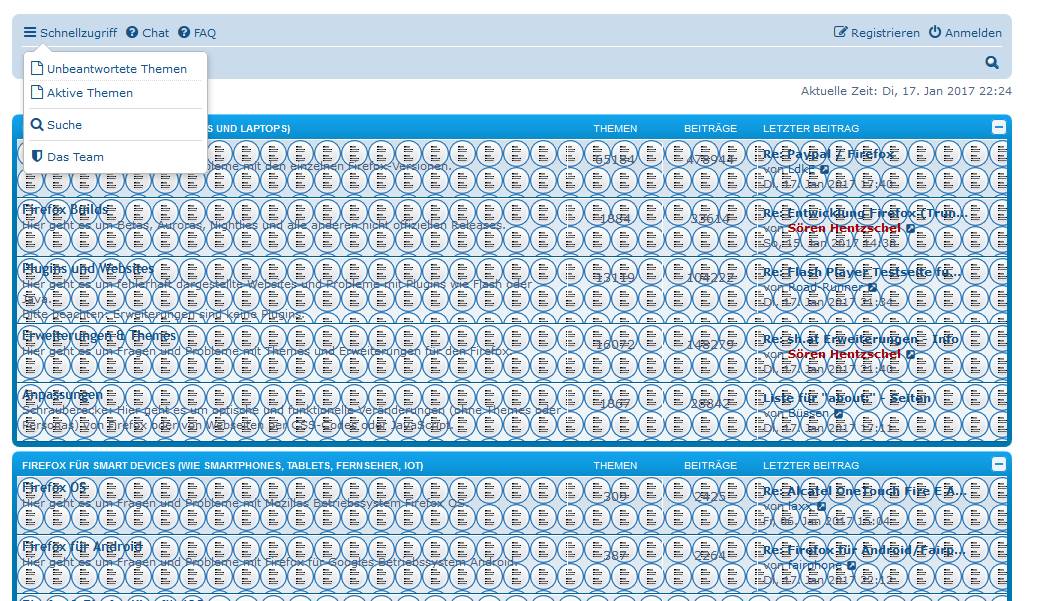Open fairphone user profile

[815, 566]
